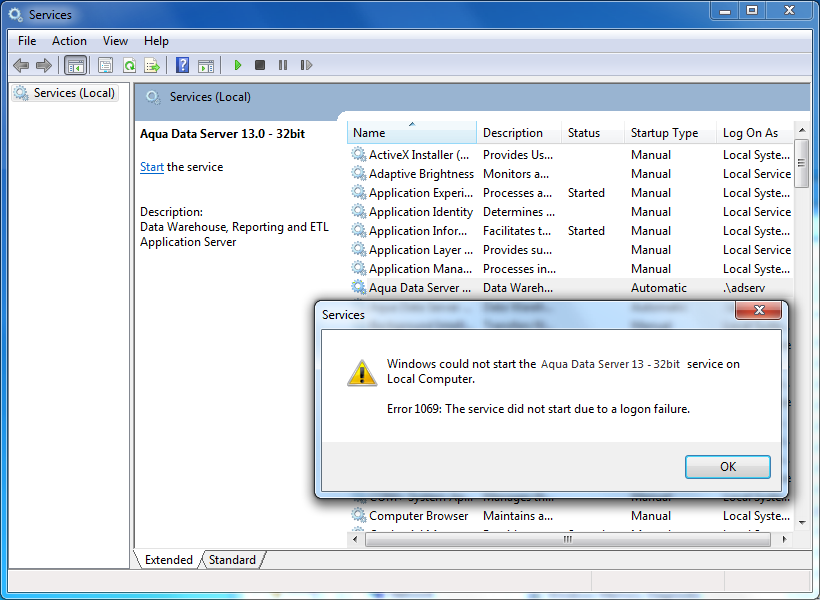Click the horizontal scrollbar thumb

click(x=567, y=539)
